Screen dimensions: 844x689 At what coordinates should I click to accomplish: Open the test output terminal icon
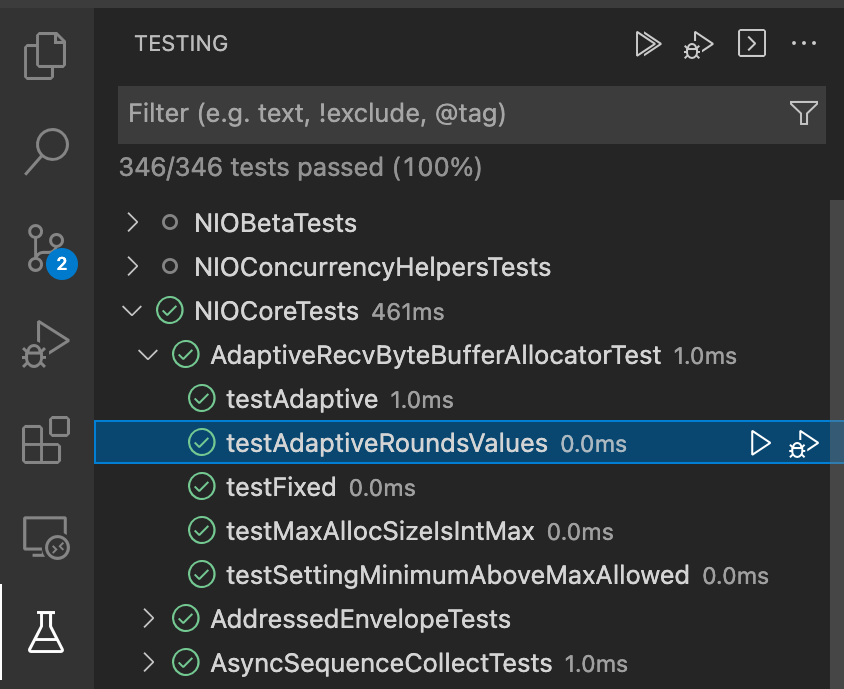click(x=751, y=44)
